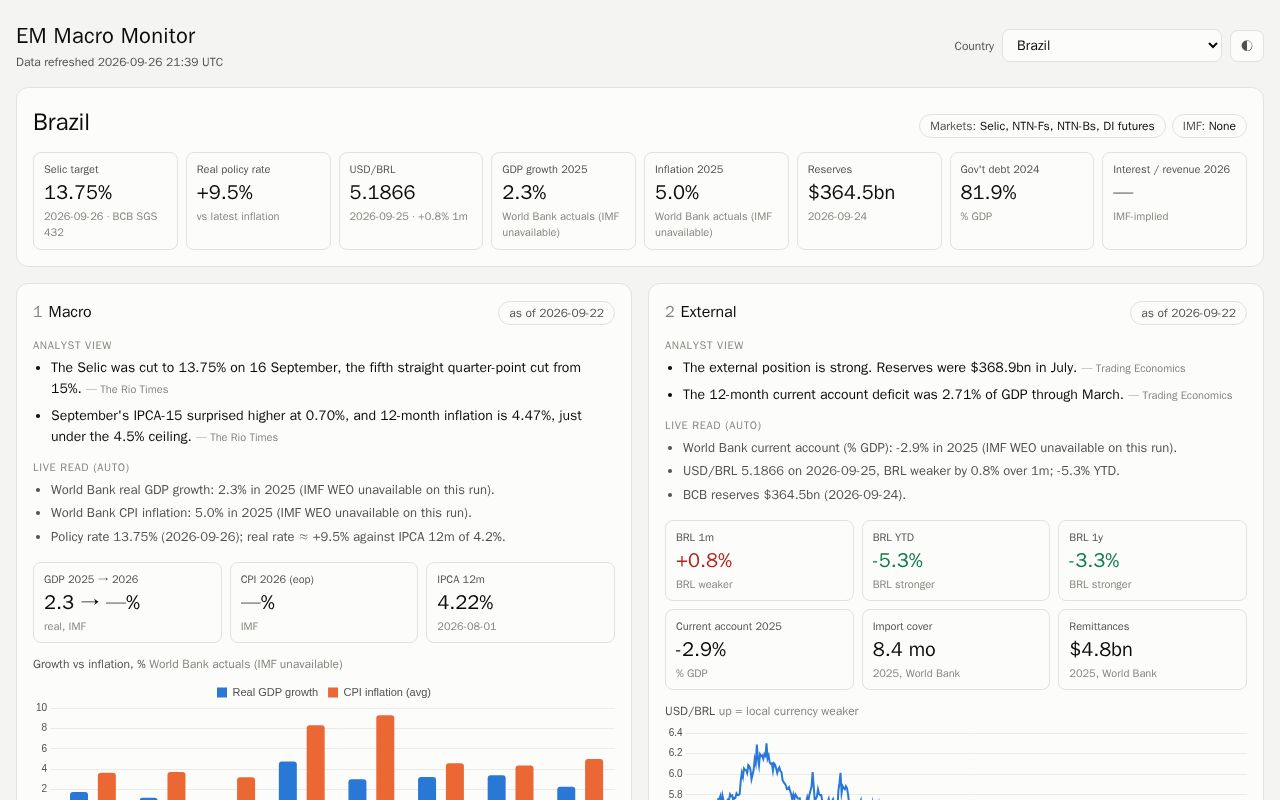Click the Import cover 8.4 mo tile
This screenshot has height=800, width=1280.
tap(956, 649)
